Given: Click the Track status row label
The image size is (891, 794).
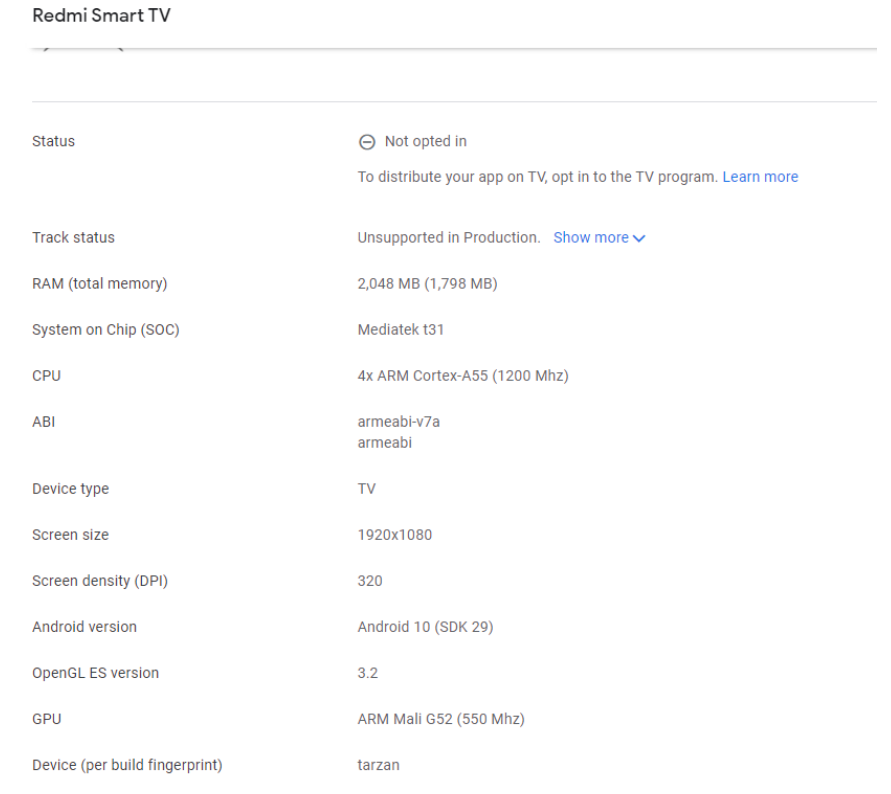Looking at the screenshot, I should click(73, 238).
